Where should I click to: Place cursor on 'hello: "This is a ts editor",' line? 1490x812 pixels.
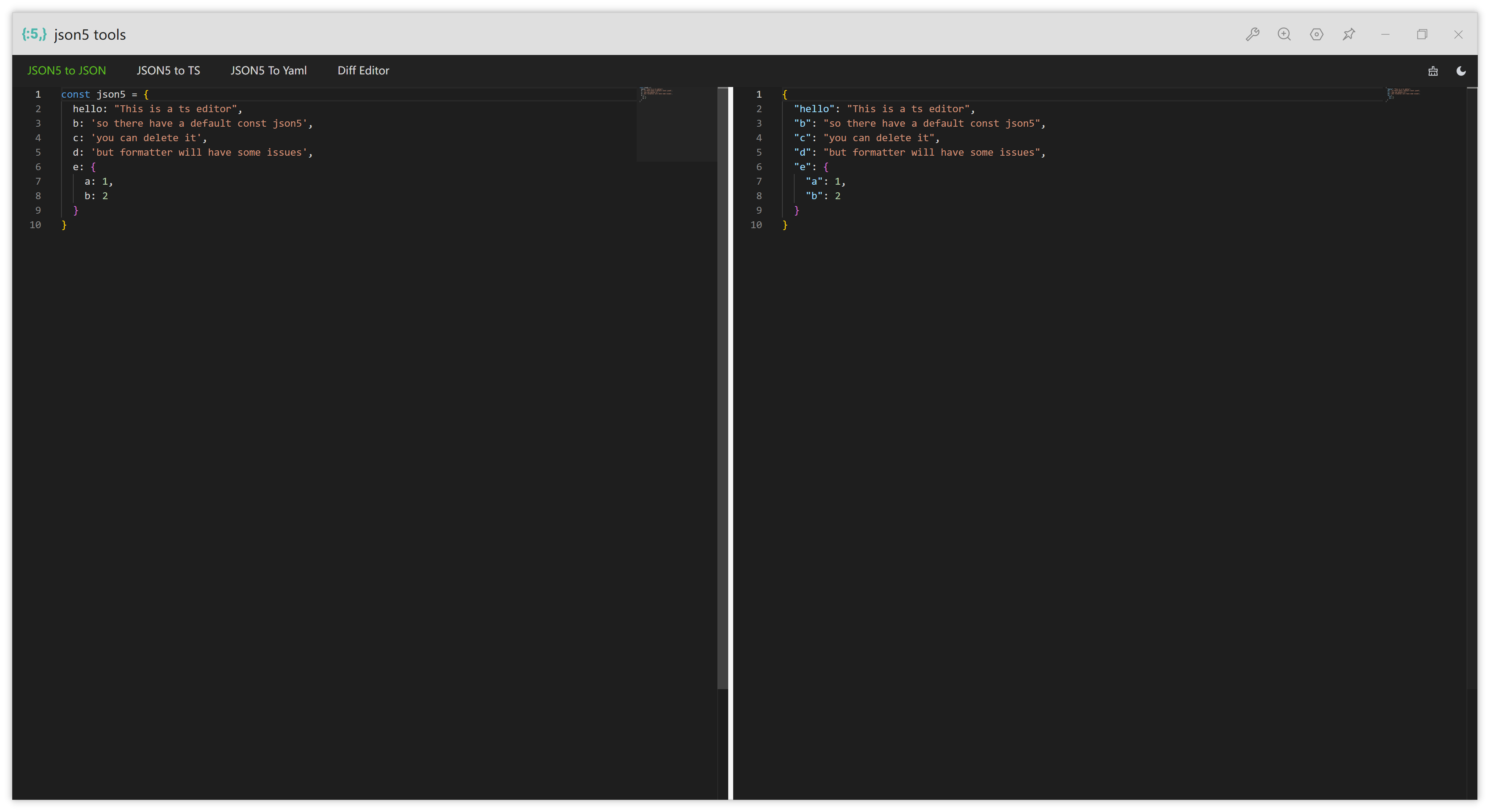[x=157, y=109]
